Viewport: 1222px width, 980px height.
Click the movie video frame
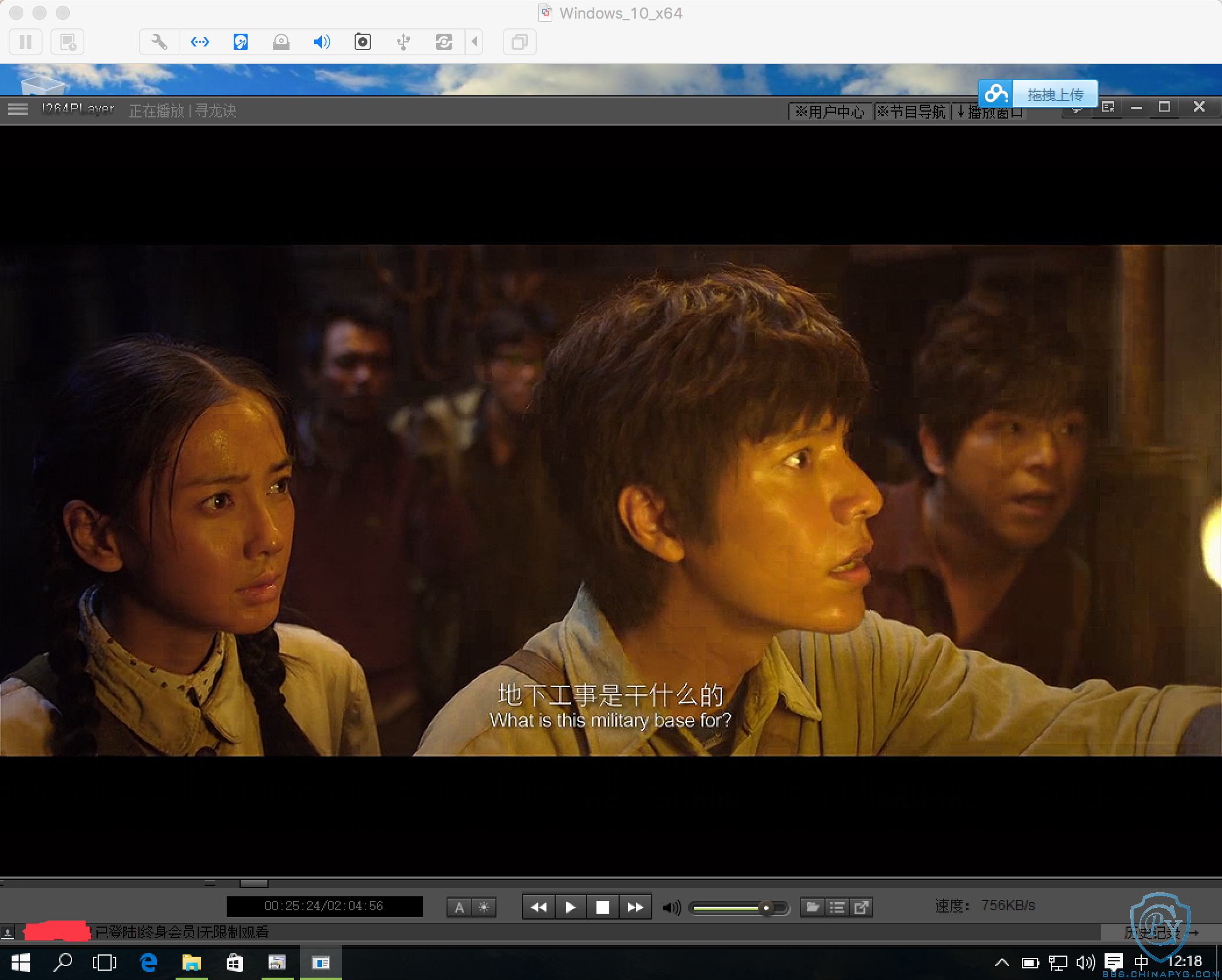tap(610, 500)
